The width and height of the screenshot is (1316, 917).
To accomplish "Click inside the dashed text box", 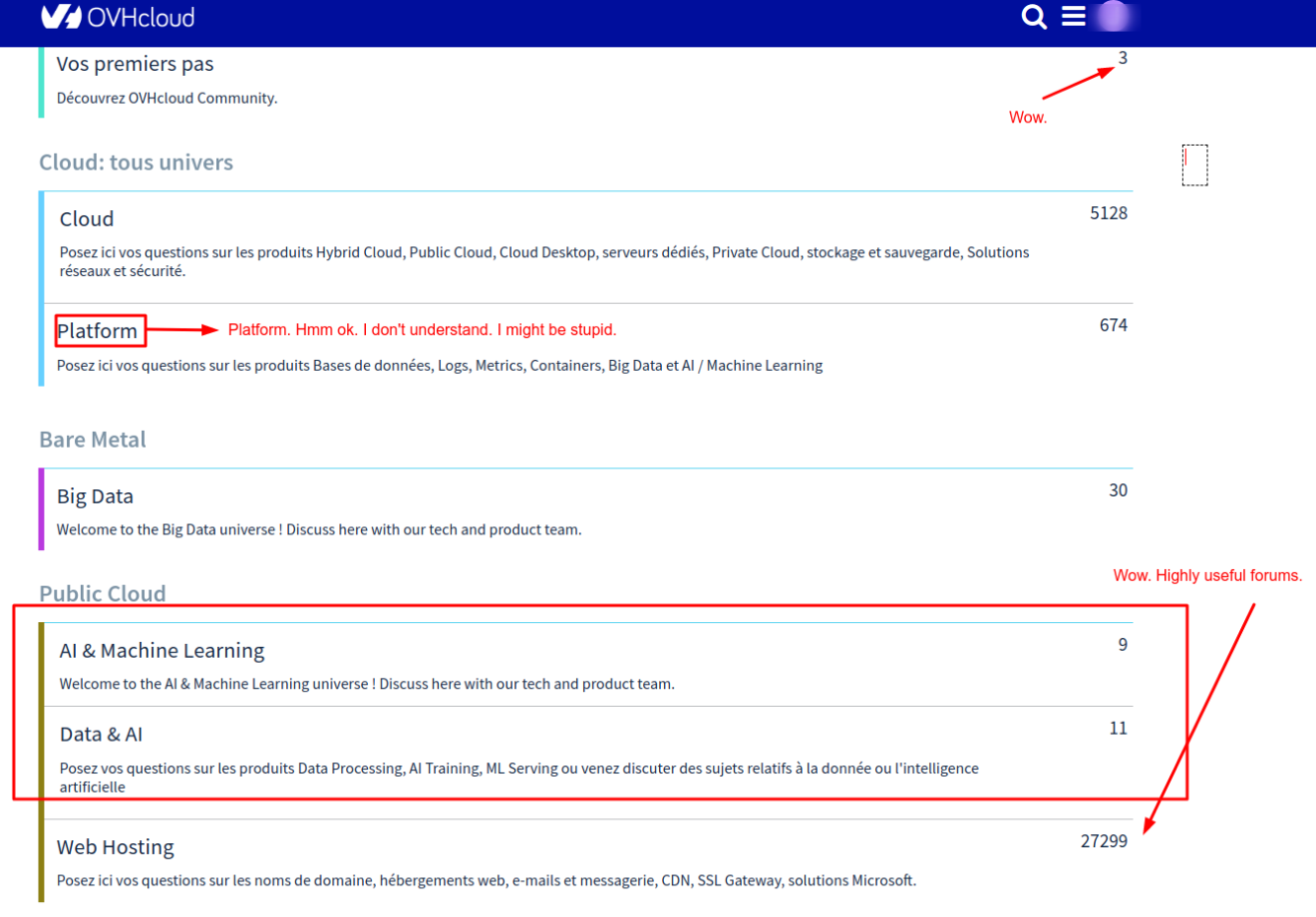I will tap(1195, 165).
